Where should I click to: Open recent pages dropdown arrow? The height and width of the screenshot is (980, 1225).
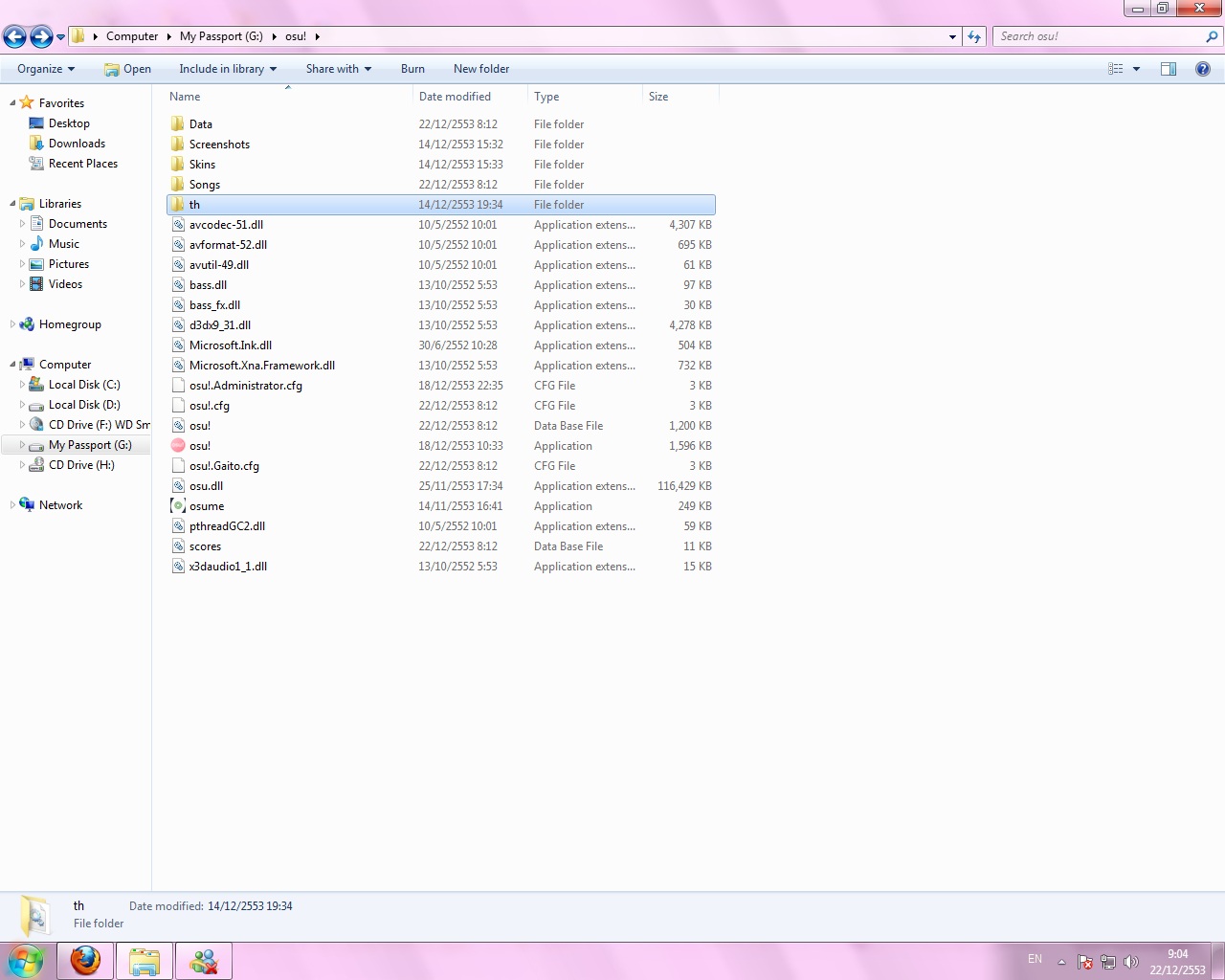[x=60, y=37]
